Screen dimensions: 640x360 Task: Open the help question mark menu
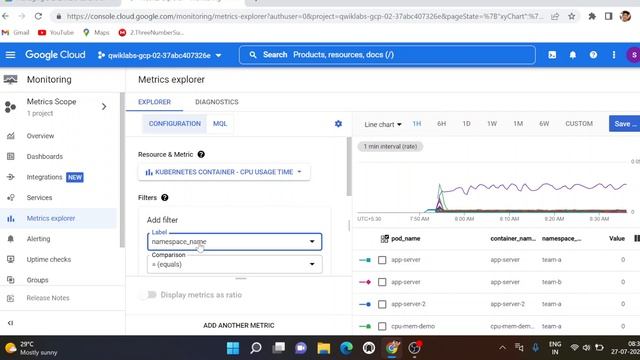click(593, 55)
